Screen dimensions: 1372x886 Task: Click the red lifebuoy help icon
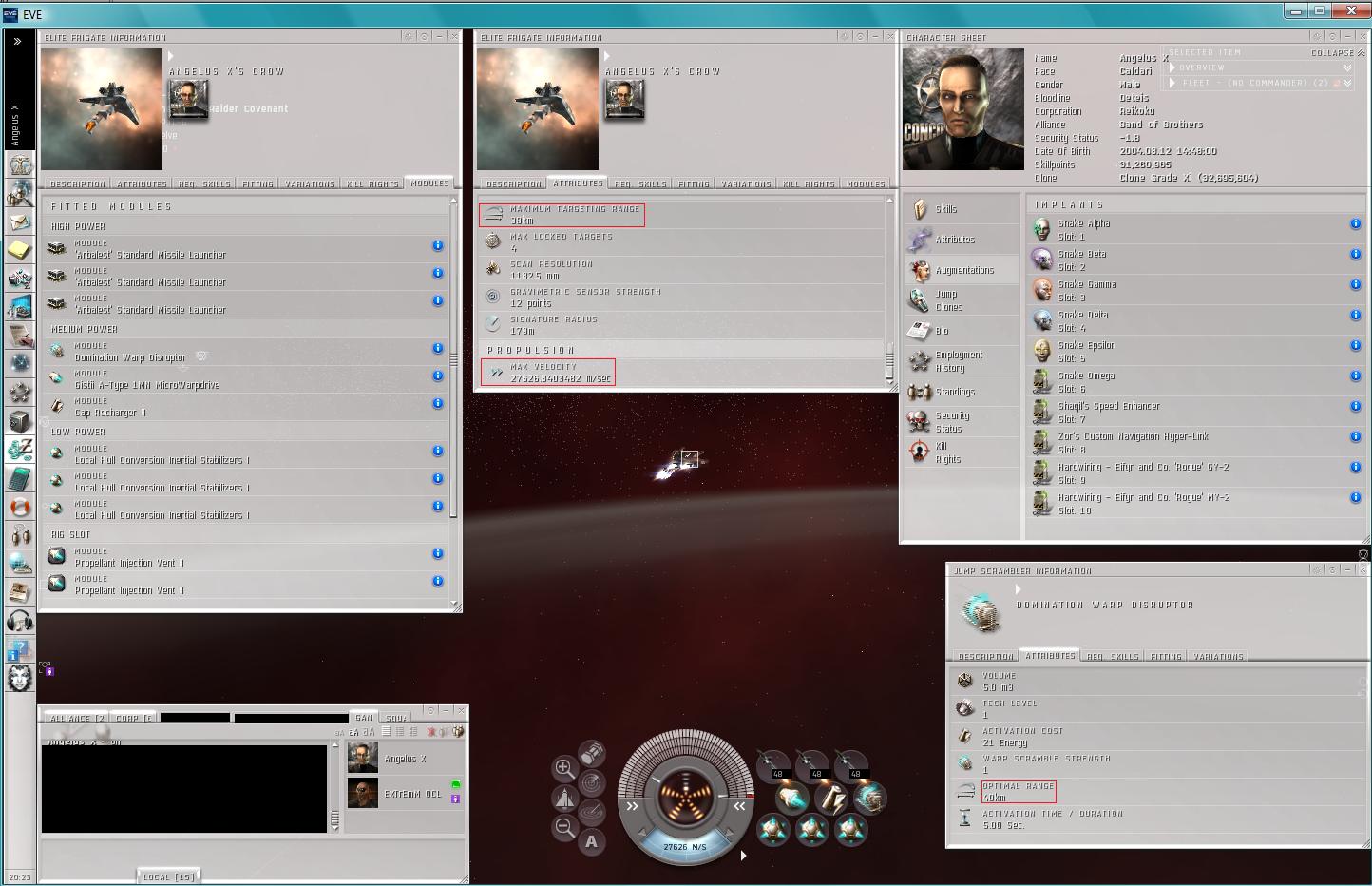[x=20, y=507]
